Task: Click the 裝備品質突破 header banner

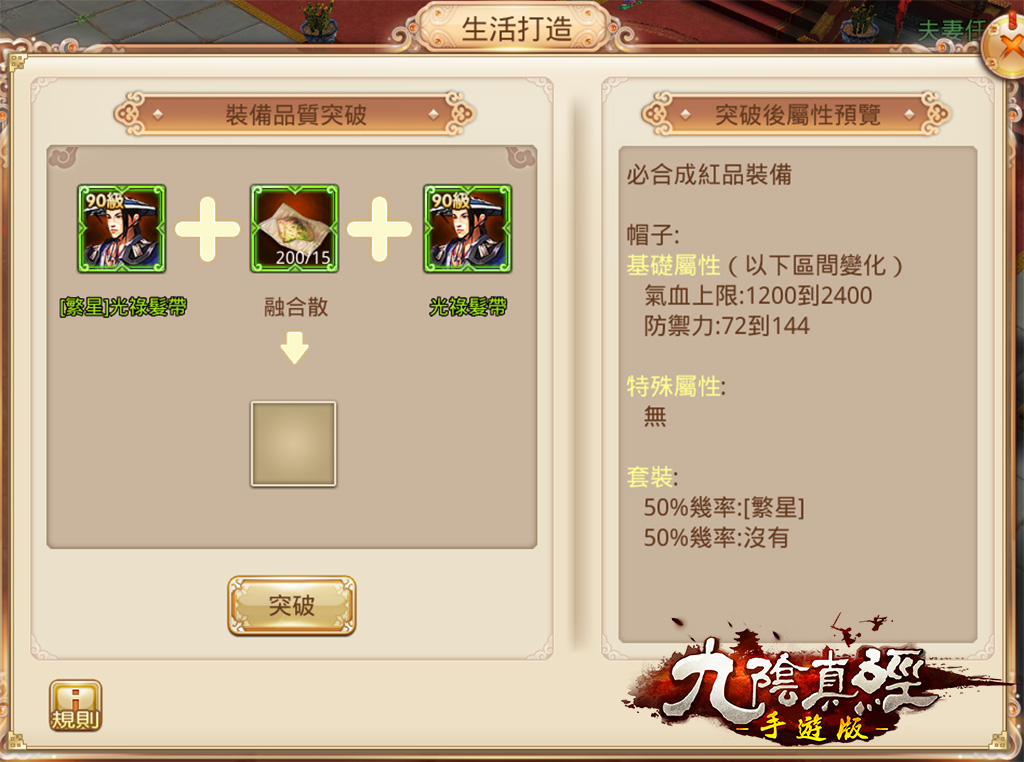Action: click(295, 114)
